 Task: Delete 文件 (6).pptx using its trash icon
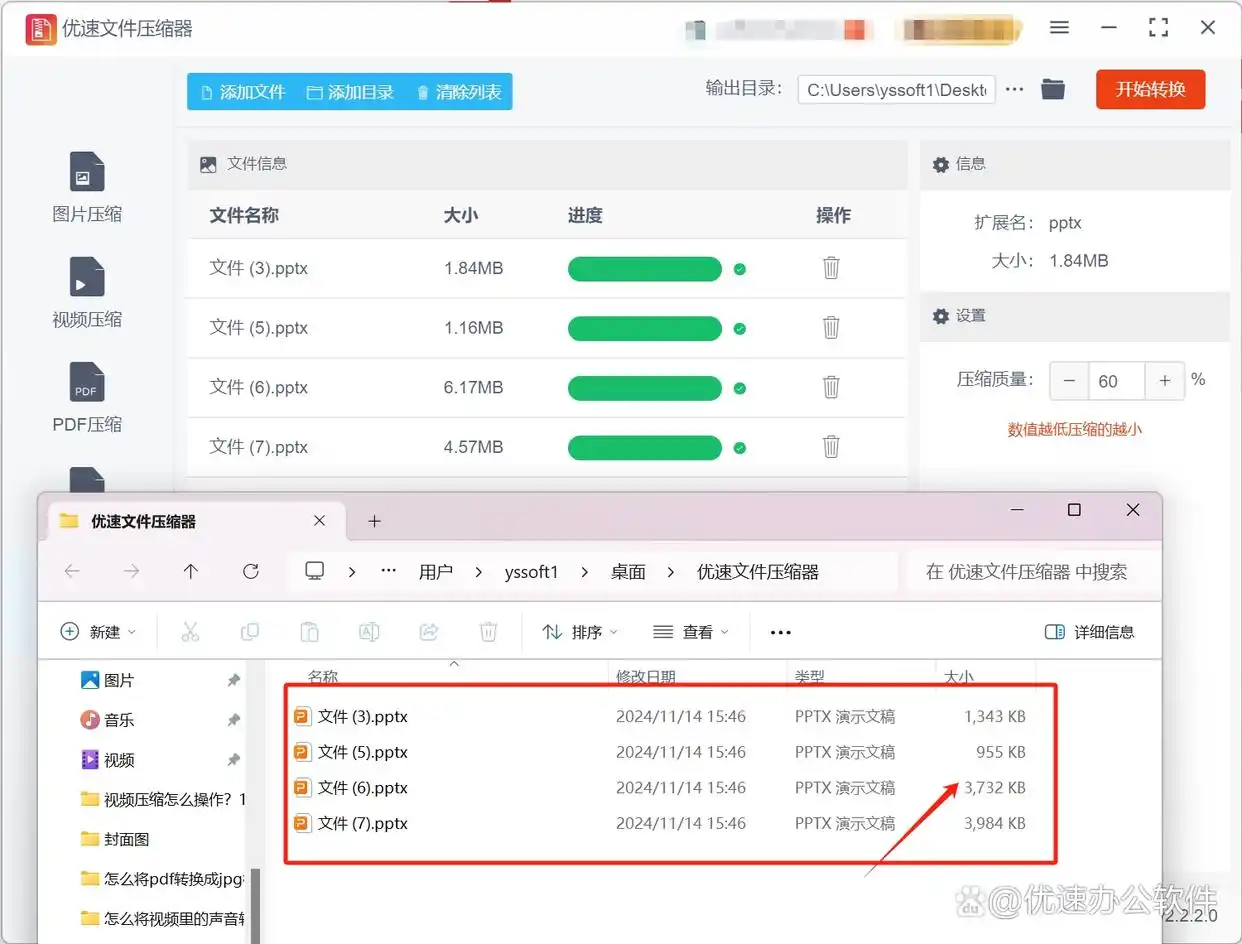click(x=831, y=388)
